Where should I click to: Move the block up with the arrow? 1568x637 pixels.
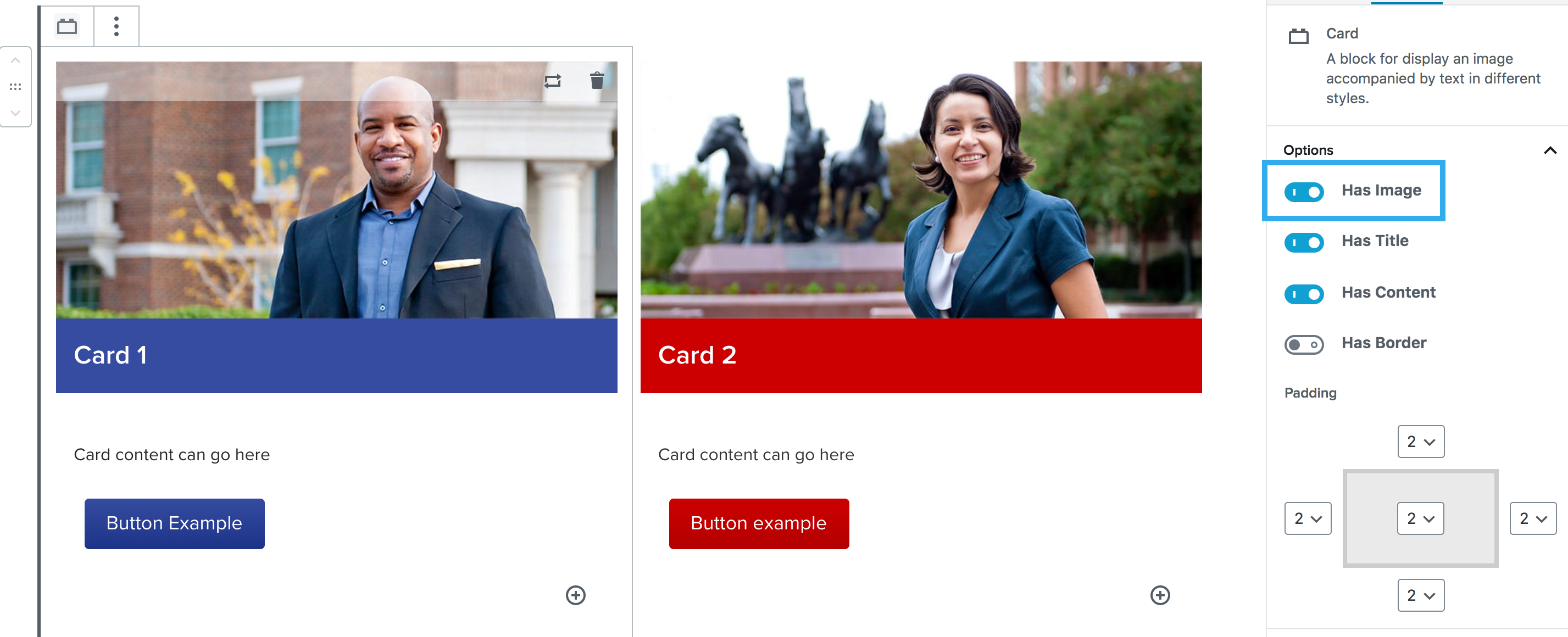pyautogui.click(x=15, y=61)
